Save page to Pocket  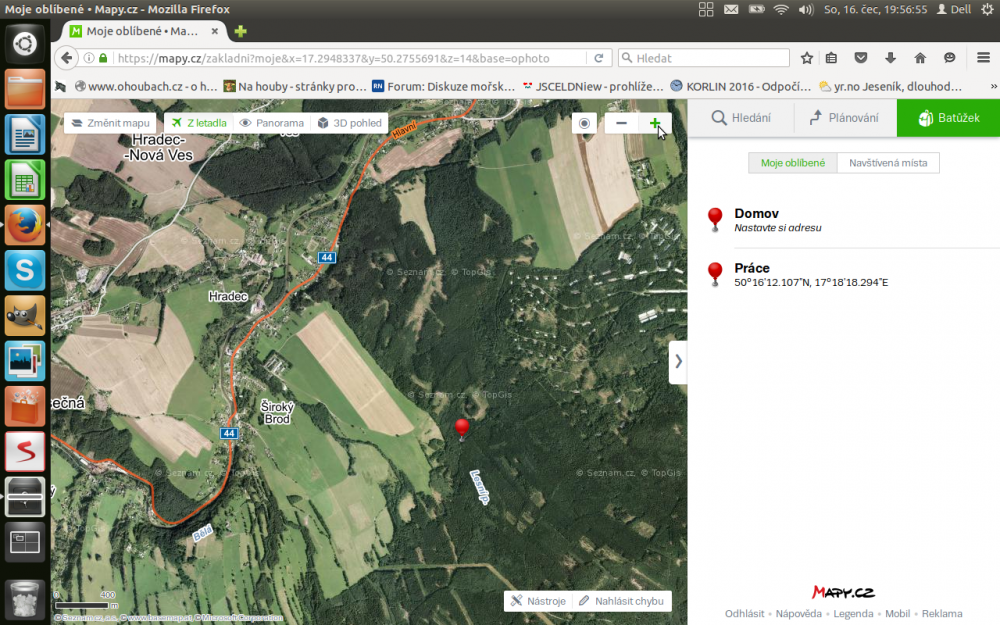click(860, 58)
